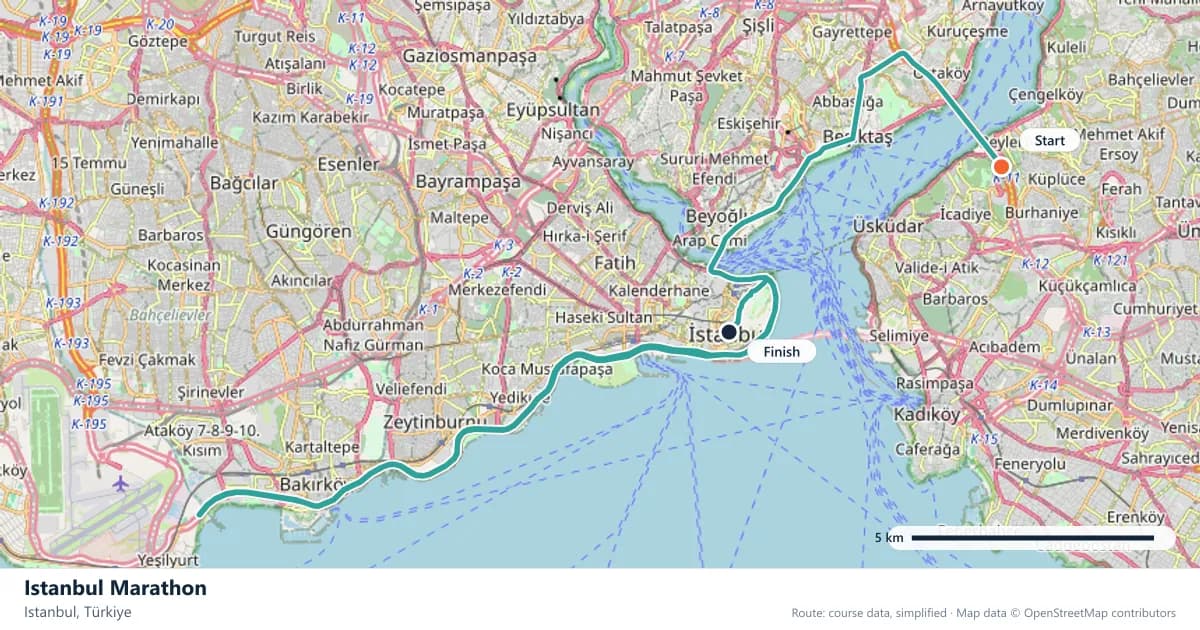The width and height of the screenshot is (1200, 630).
Task: Click the Gayrettepe neighborhood label
Action: pyautogui.click(x=851, y=32)
